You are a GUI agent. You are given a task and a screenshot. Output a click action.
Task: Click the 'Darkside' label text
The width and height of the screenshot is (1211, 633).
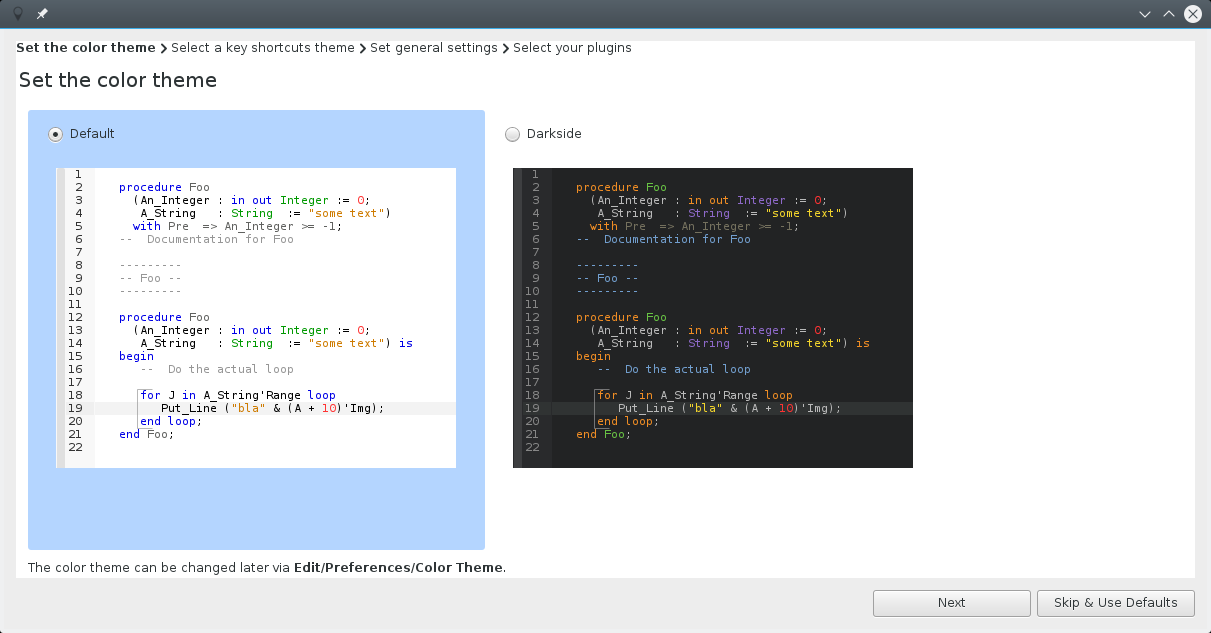pos(554,134)
